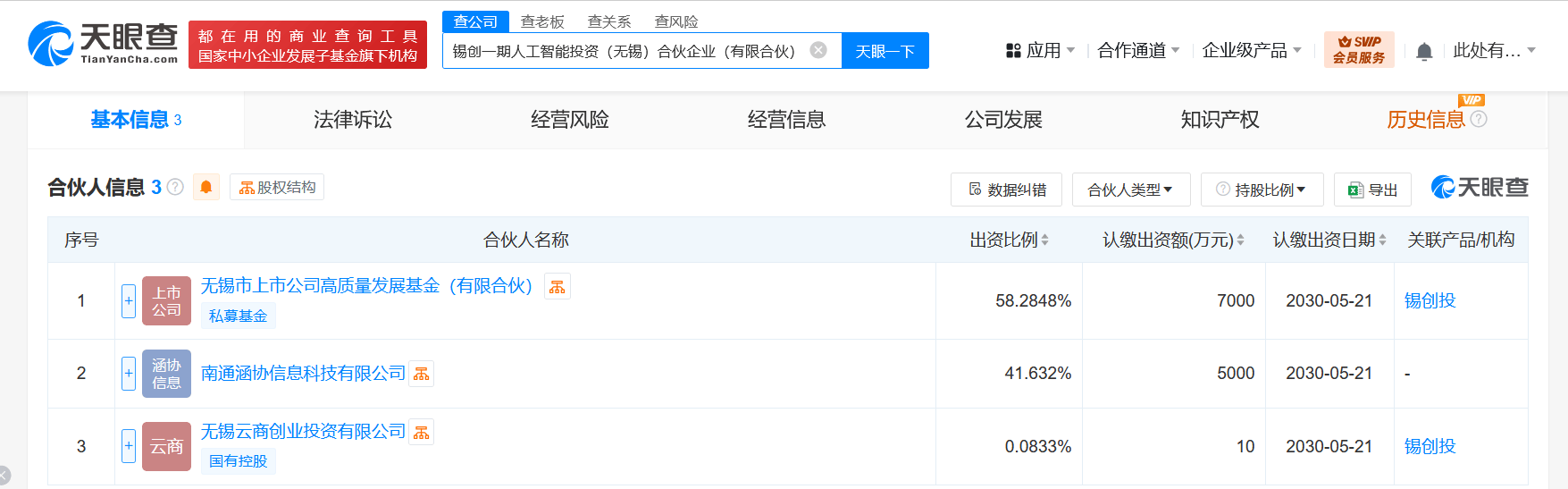Sort by 认缴出资额(万元) column arrows

click(1240, 240)
